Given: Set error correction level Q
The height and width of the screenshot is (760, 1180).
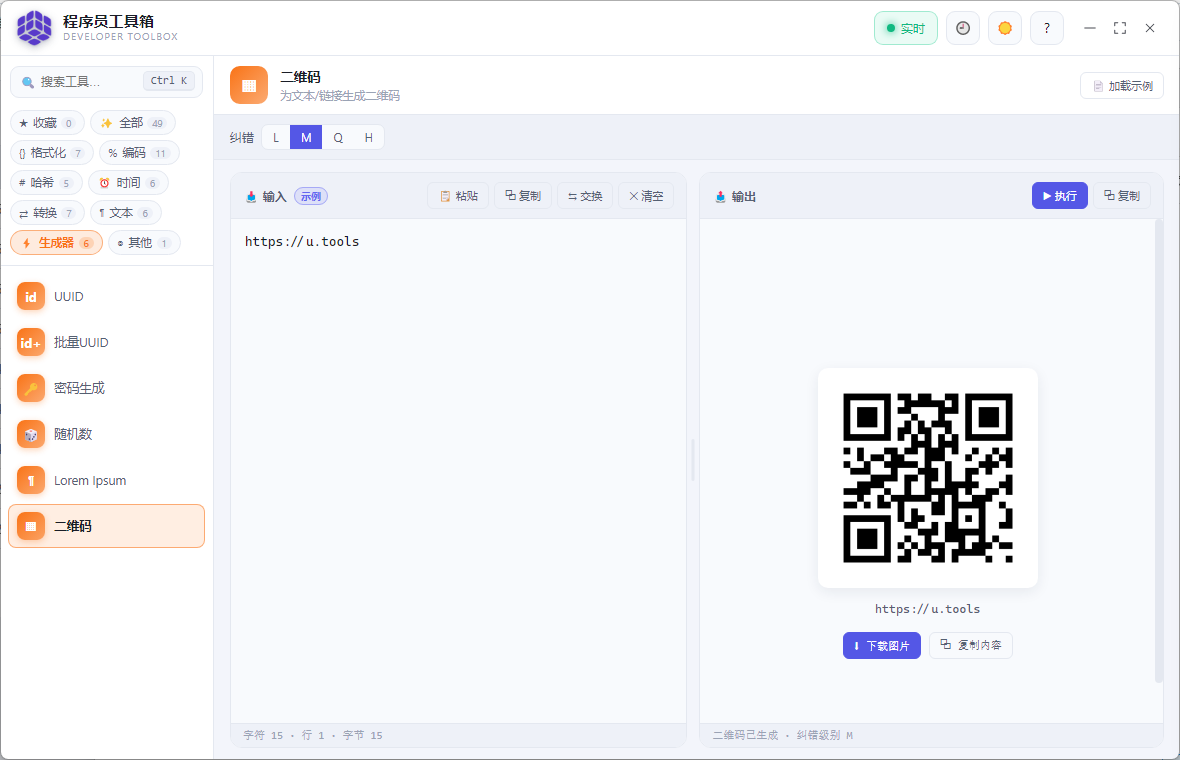Looking at the screenshot, I should click(338, 138).
